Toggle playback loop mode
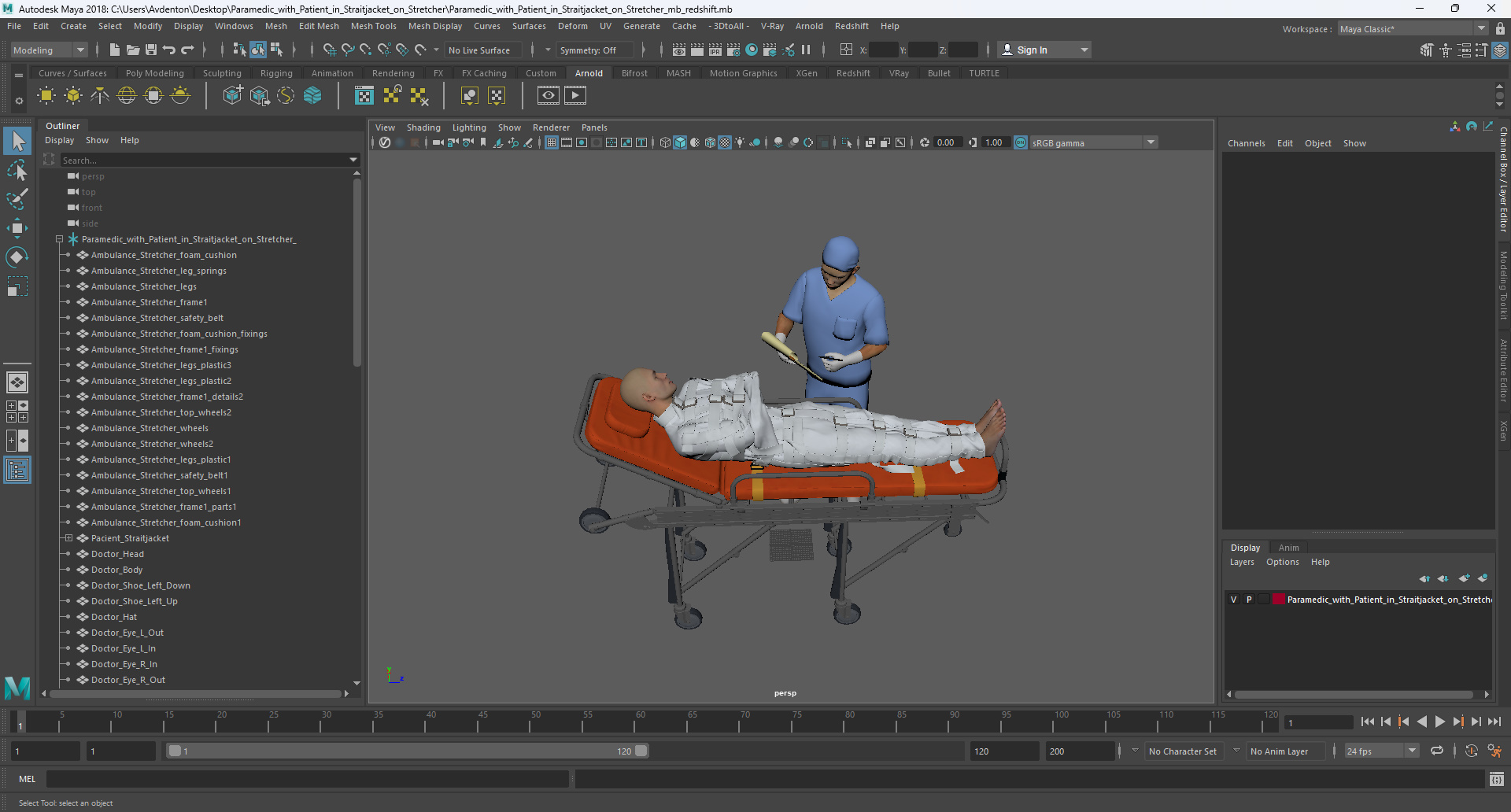This screenshot has height=812, width=1511. [x=1437, y=751]
